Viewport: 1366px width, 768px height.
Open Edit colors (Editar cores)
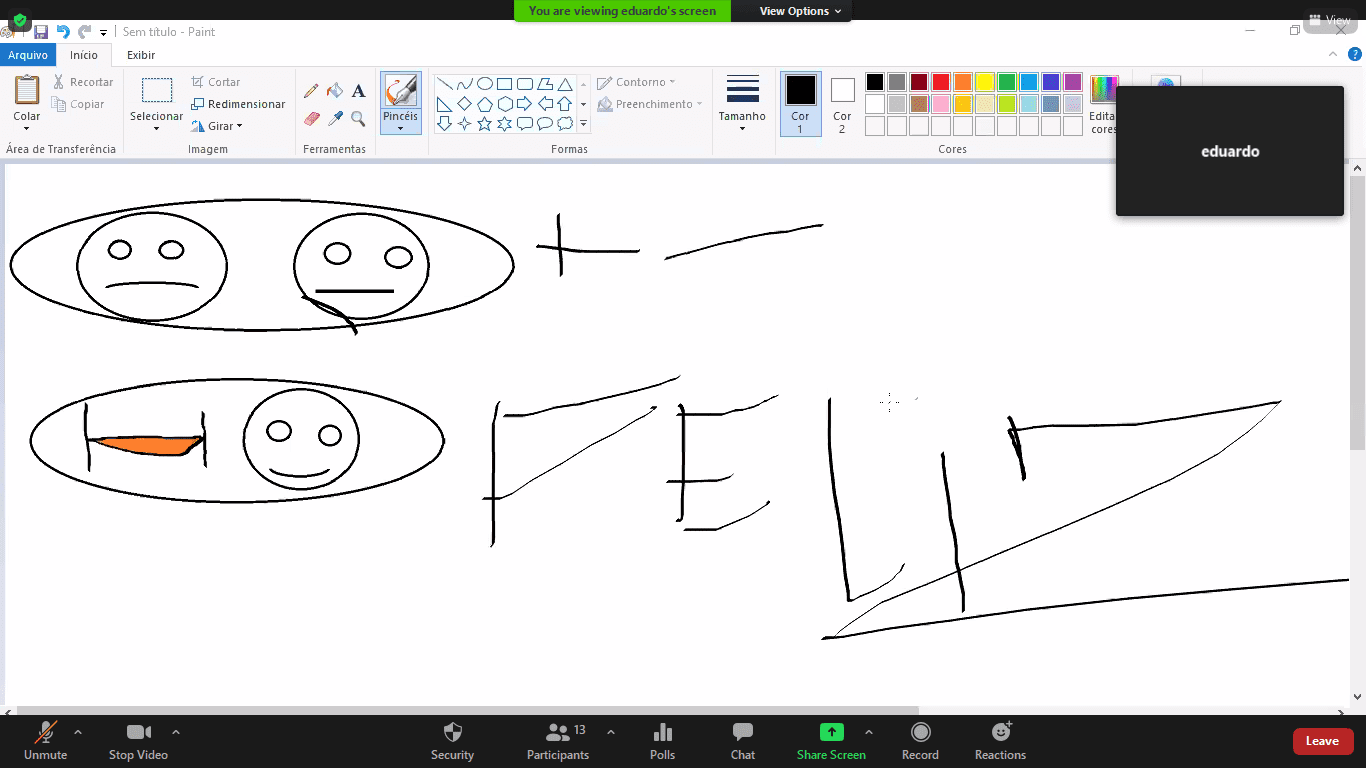click(x=1103, y=104)
